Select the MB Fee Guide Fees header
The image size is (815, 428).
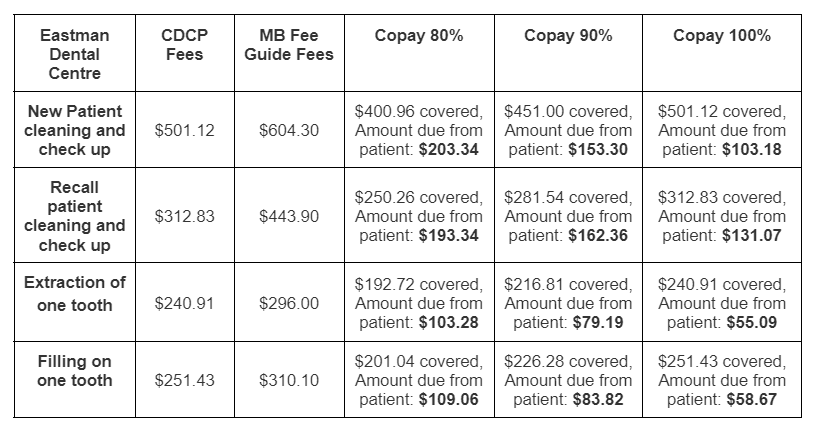[289, 45]
